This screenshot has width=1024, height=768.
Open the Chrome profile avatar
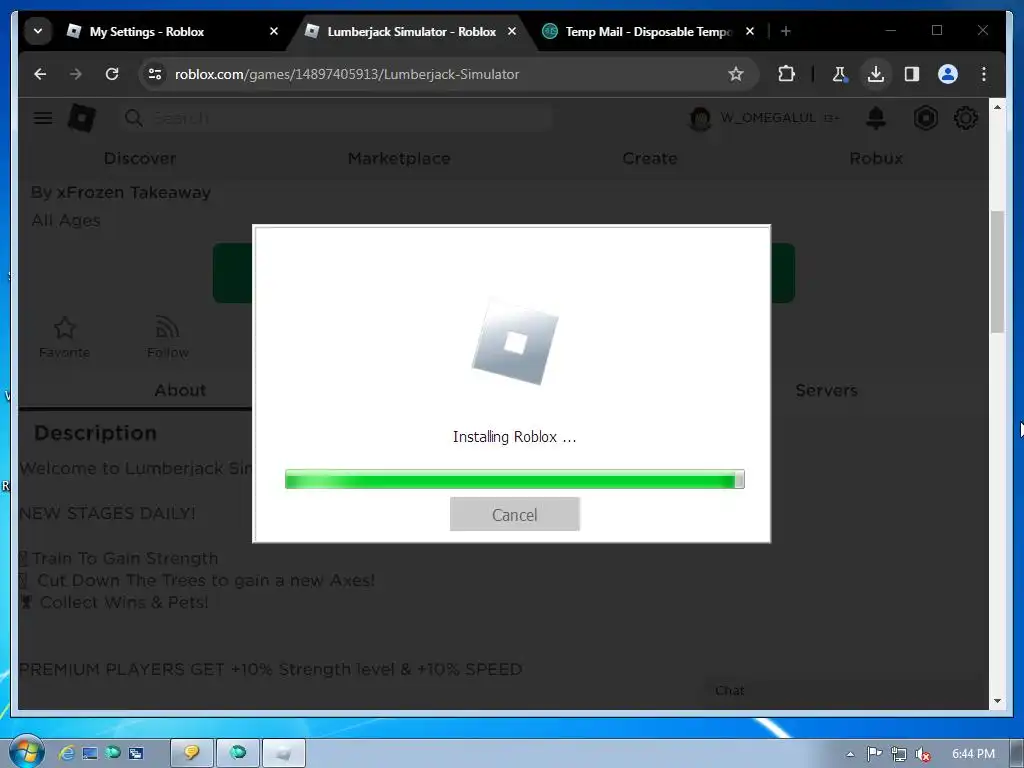tap(948, 74)
